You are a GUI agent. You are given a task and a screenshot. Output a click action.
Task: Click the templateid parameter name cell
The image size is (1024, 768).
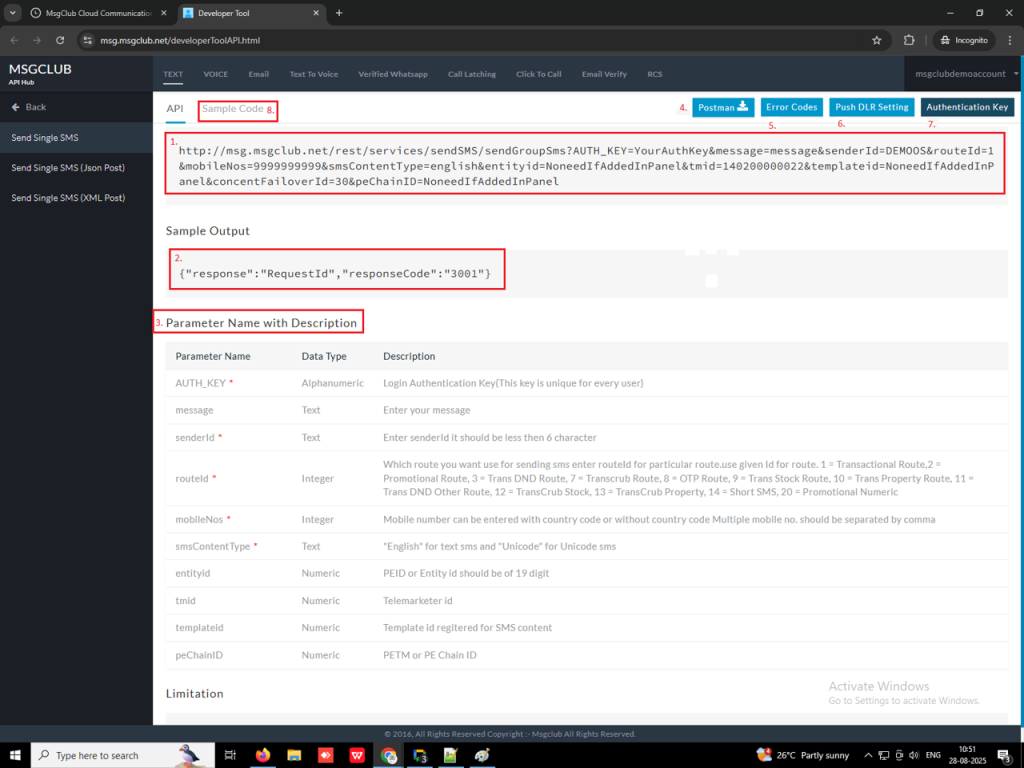click(x=199, y=628)
